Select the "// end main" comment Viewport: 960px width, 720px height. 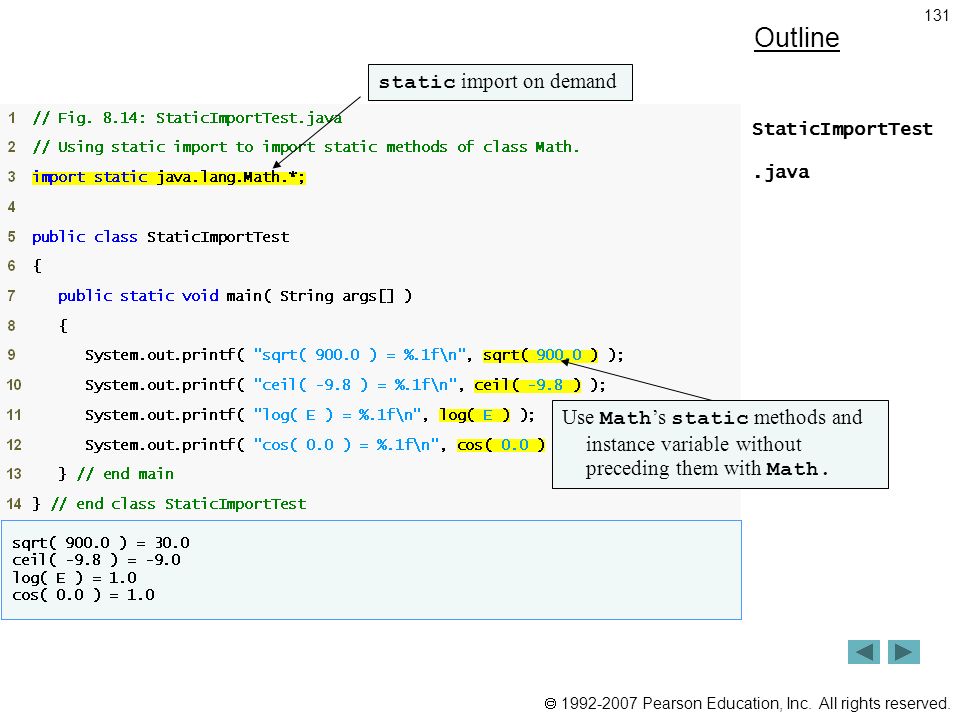[126, 474]
